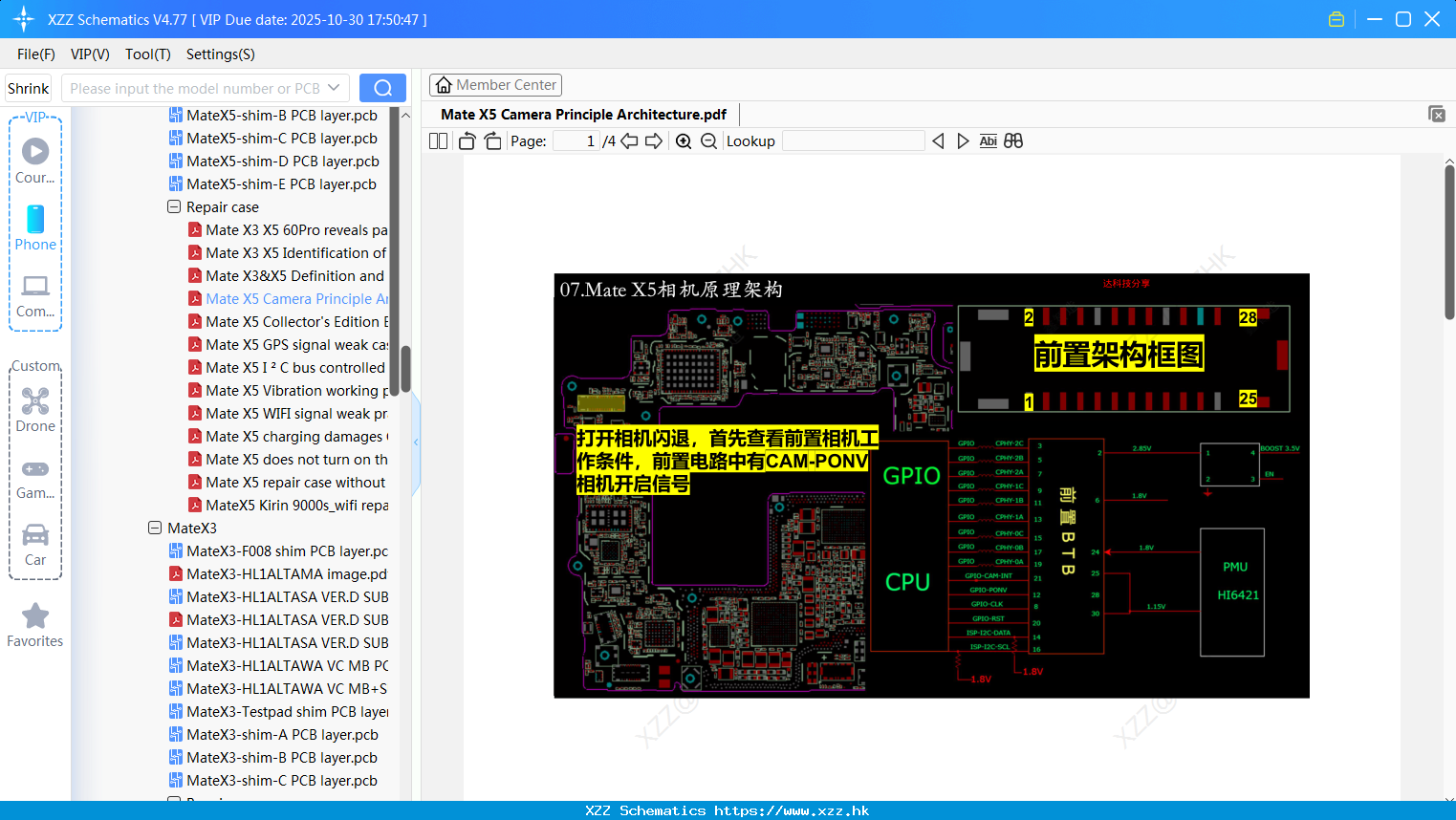Go to the next page arrow
The width and height of the screenshot is (1456, 820).
coord(654,141)
